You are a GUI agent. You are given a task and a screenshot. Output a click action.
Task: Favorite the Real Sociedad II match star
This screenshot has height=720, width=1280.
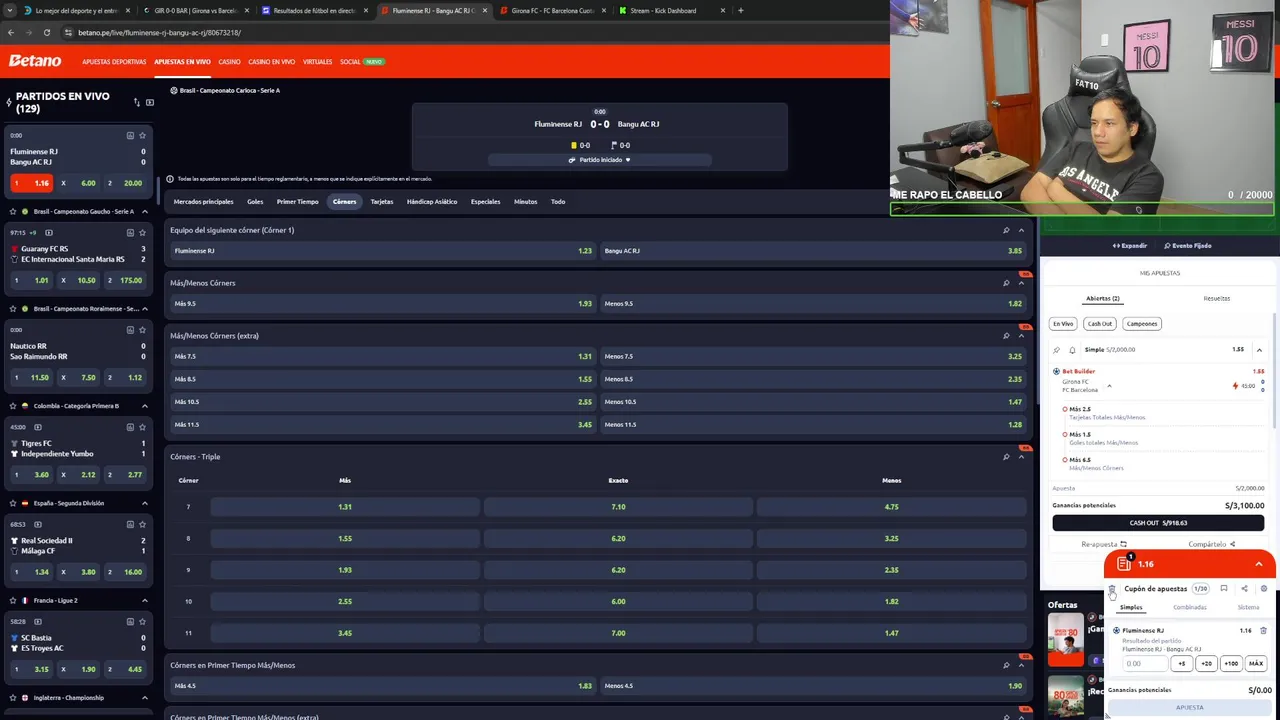click(142, 524)
